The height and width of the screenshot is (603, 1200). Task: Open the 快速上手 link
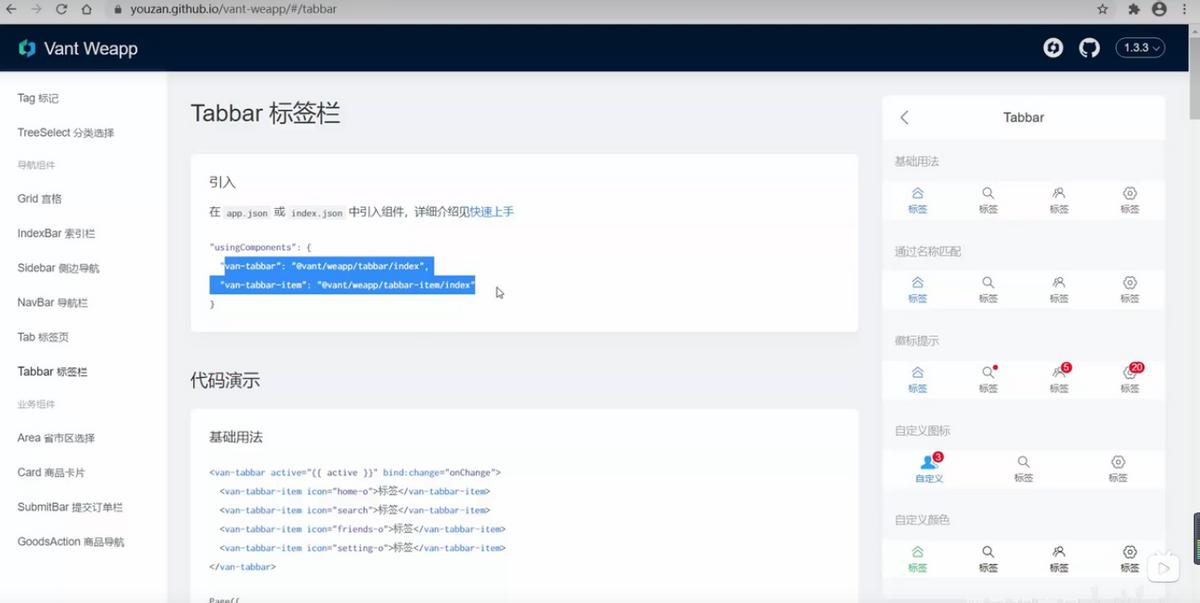[x=491, y=212]
